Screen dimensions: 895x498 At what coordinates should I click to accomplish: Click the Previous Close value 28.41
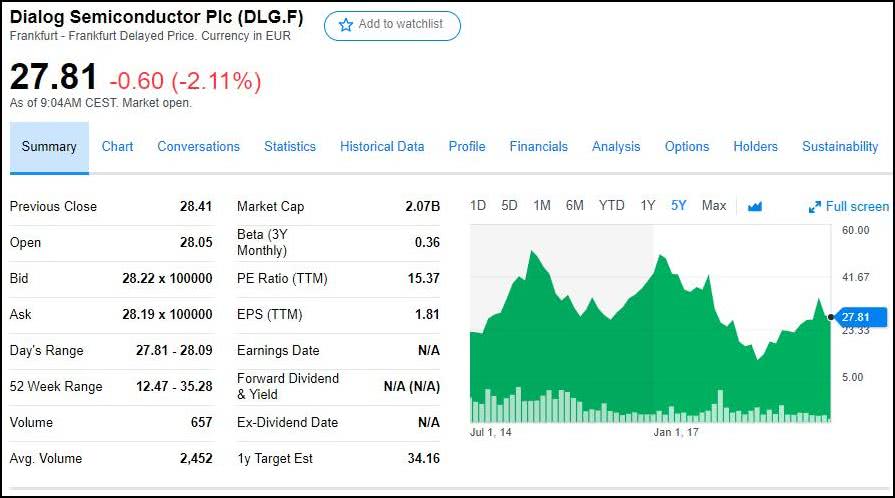(x=196, y=206)
